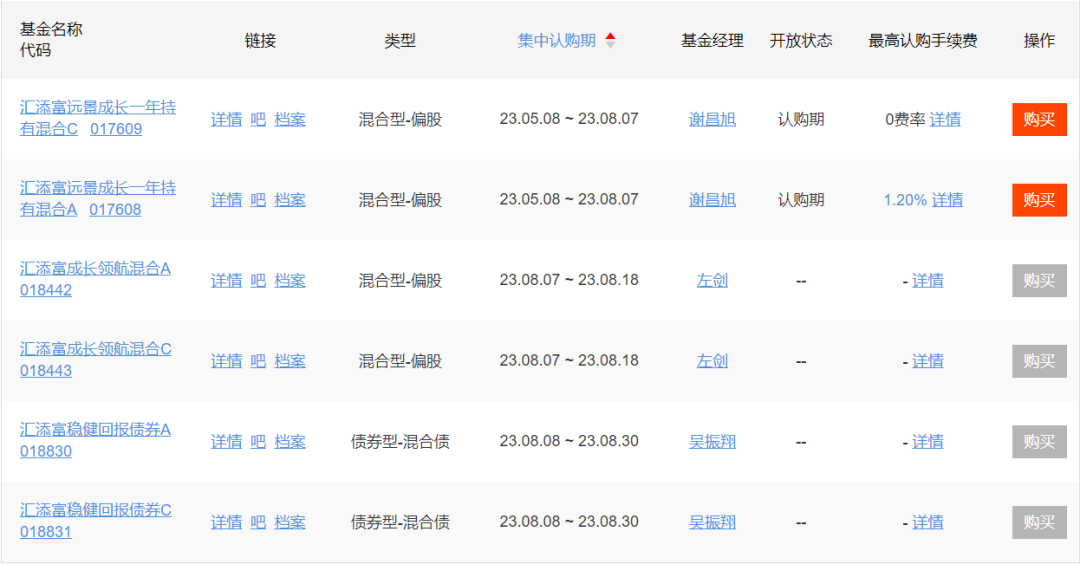
Task: Open 详情 link in 018830 row's 链接 column
Action: 227,441
